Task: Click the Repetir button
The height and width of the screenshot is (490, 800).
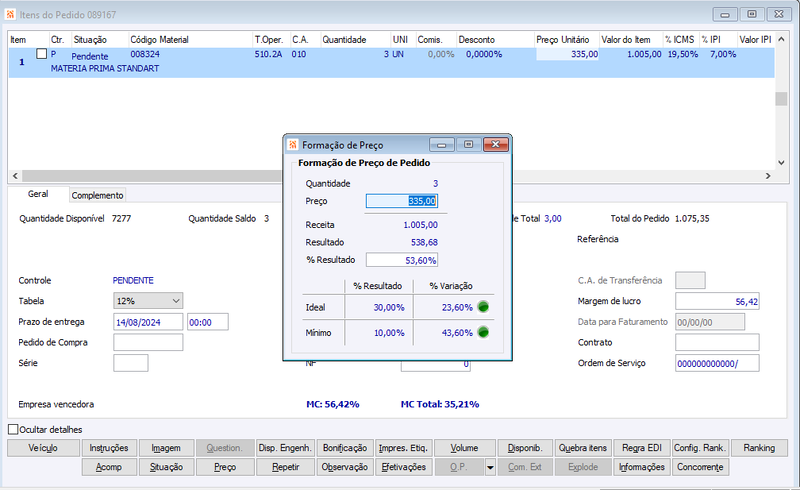Action: click(x=286, y=467)
